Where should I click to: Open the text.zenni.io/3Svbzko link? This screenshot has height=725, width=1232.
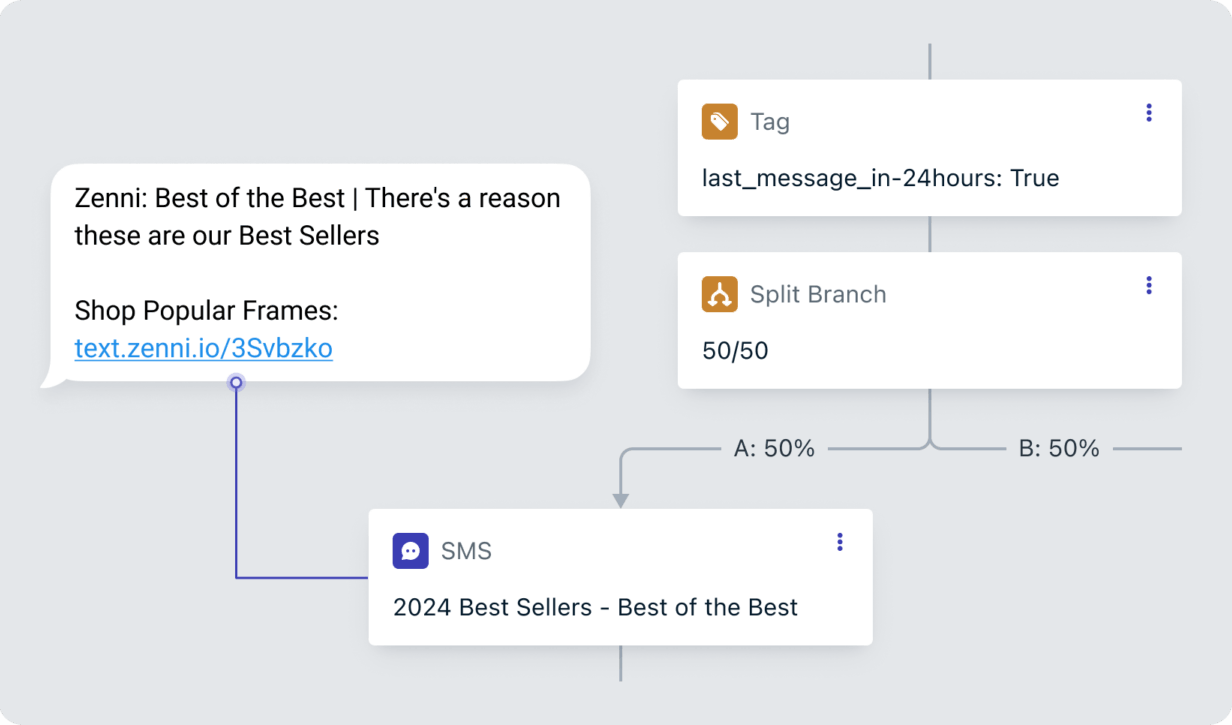[203, 349]
